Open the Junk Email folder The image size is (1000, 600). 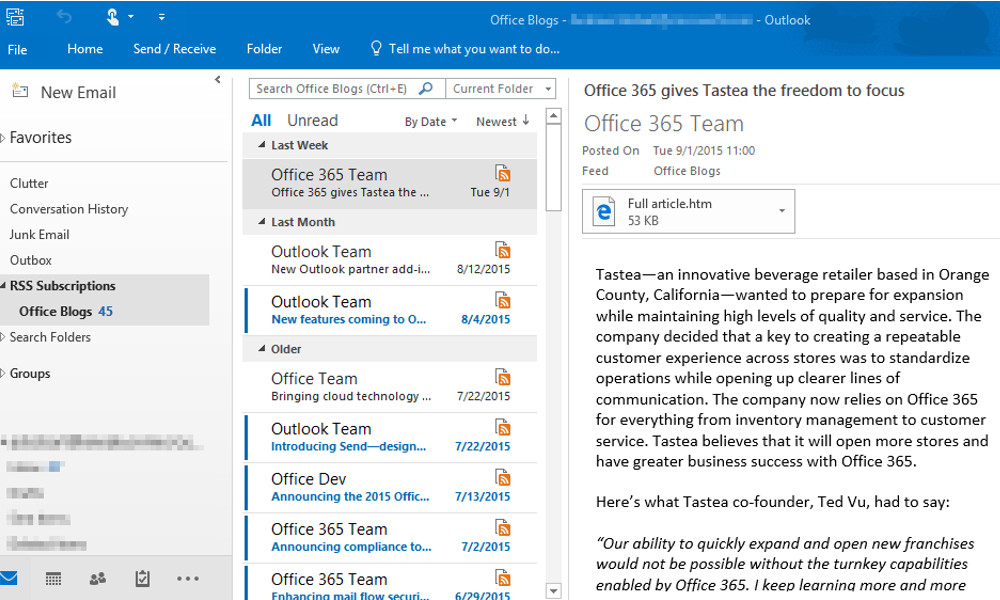[39, 235]
